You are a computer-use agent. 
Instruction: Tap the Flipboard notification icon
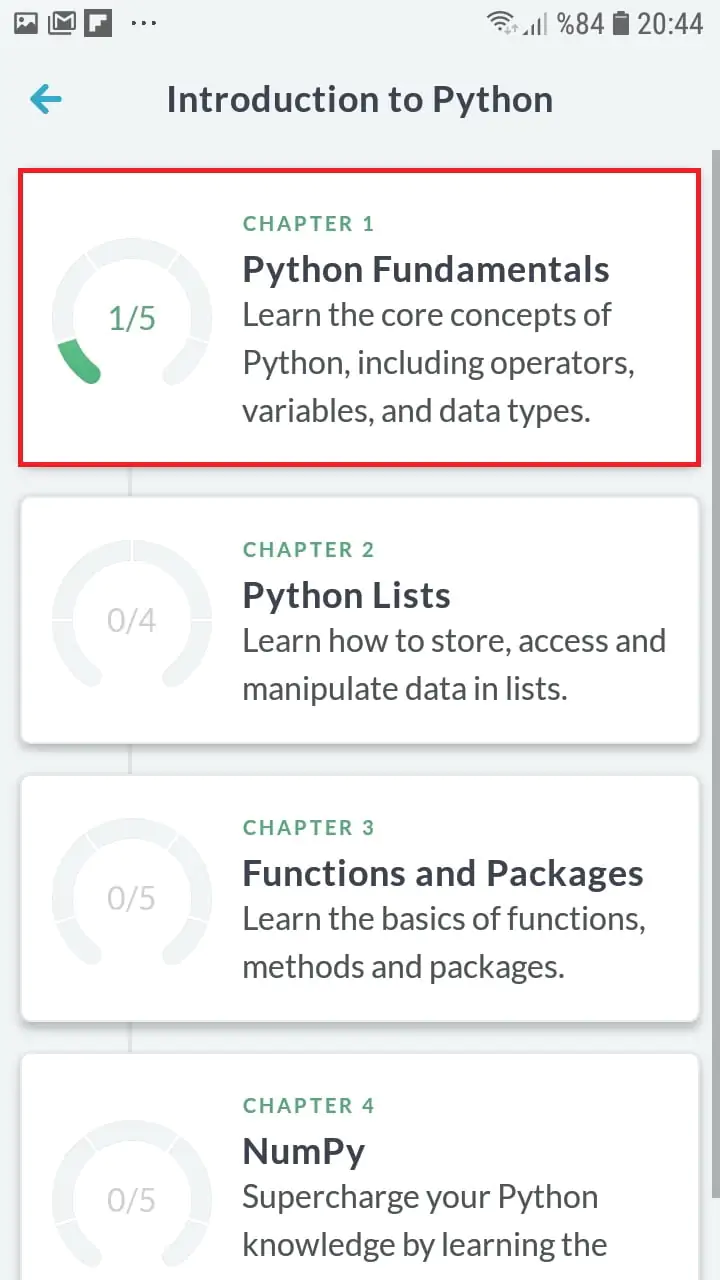click(x=98, y=23)
